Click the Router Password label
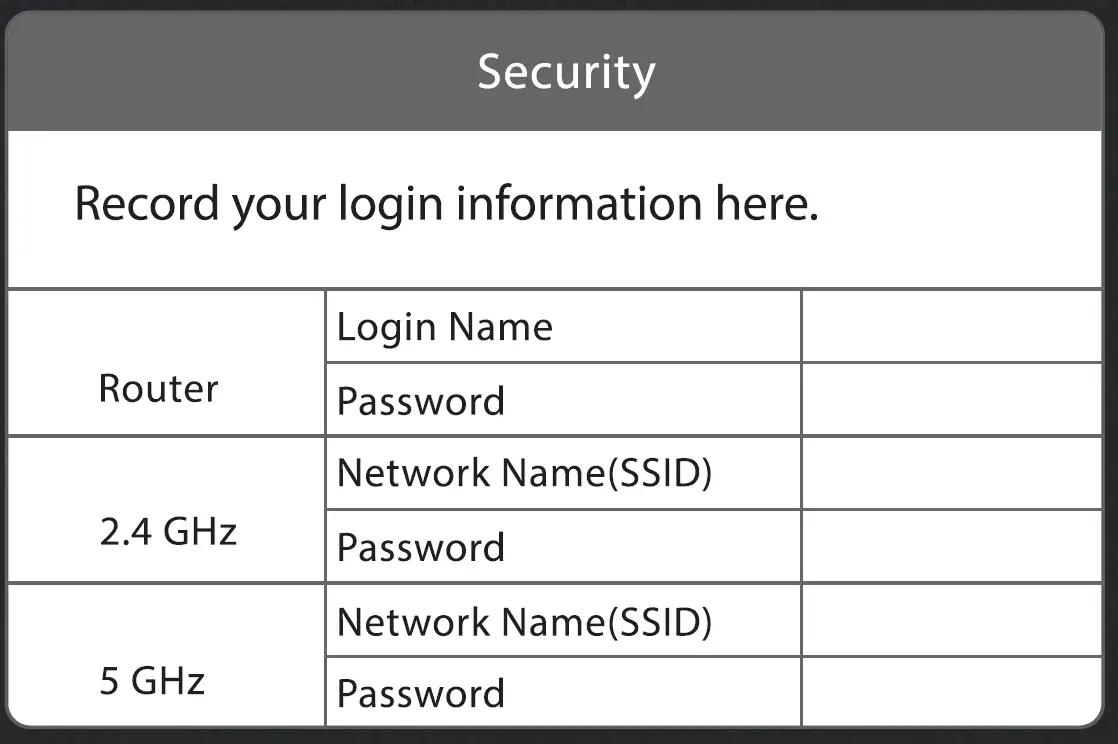 pos(420,401)
